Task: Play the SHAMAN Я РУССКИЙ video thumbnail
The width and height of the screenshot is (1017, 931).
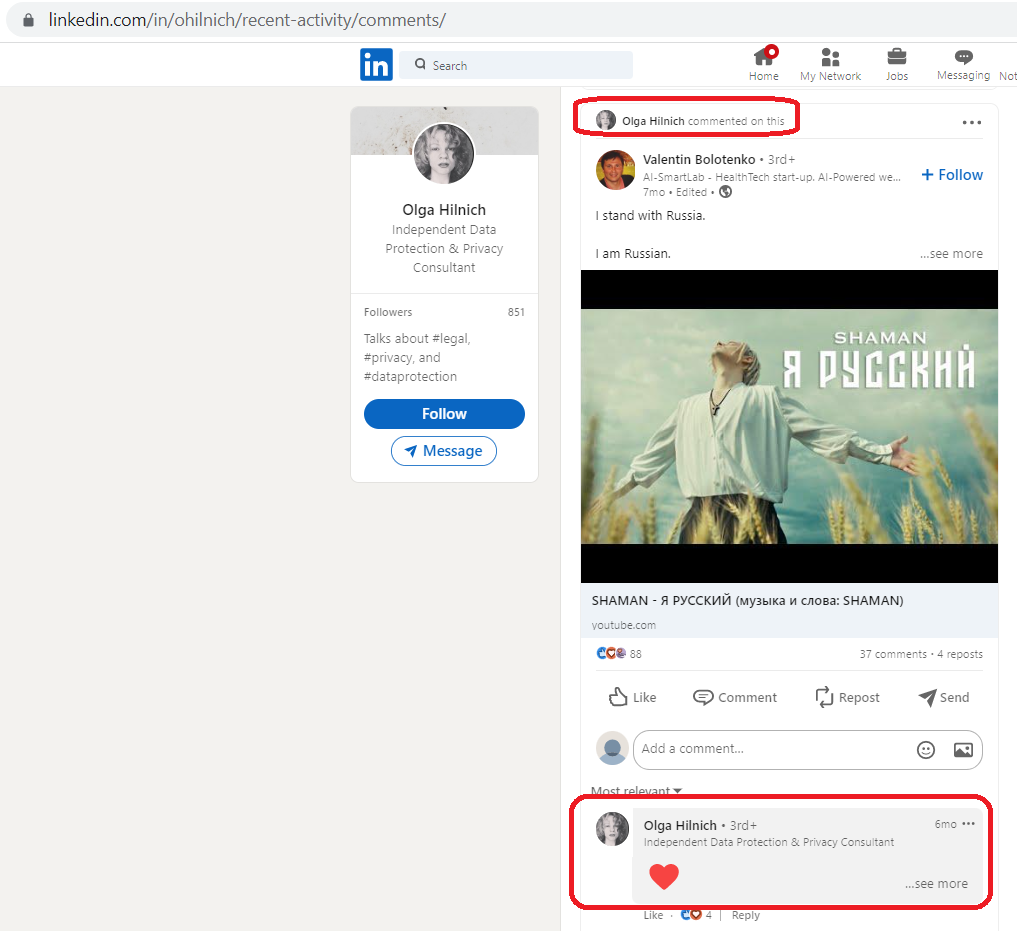Action: pos(789,426)
